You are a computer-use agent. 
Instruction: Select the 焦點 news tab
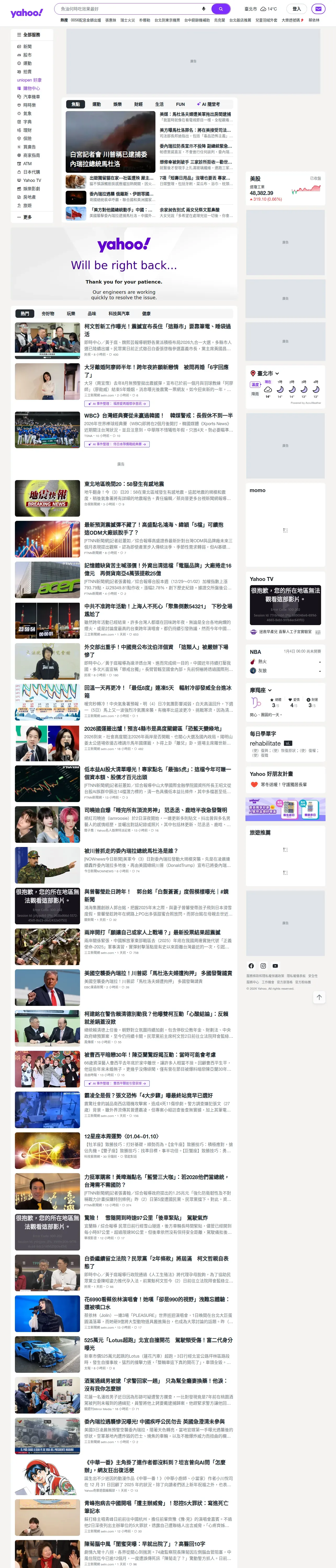(x=76, y=104)
